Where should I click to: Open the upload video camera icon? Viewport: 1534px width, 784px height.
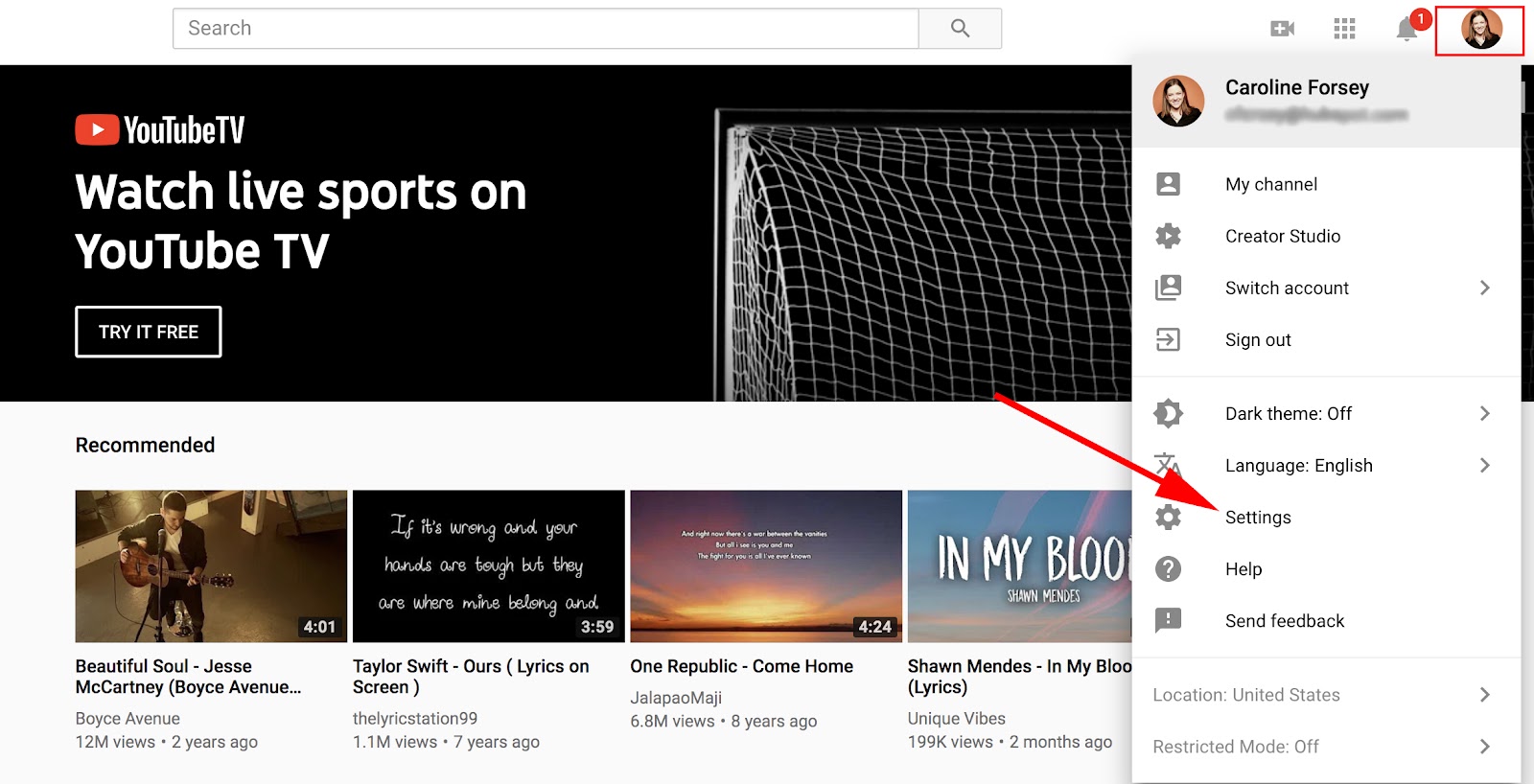click(x=1282, y=29)
